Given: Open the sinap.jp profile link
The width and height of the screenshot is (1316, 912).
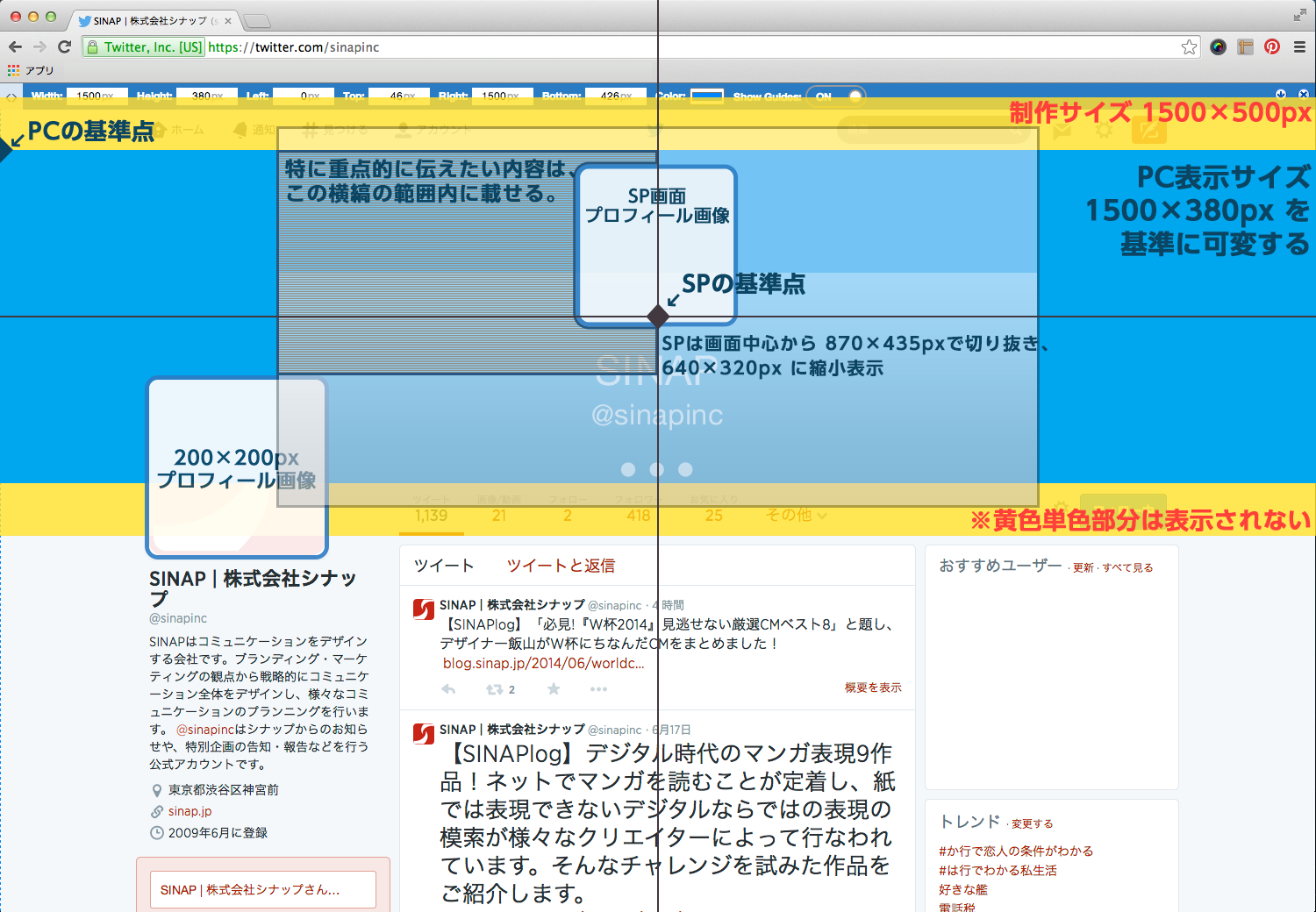Looking at the screenshot, I should tap(190, 811).
